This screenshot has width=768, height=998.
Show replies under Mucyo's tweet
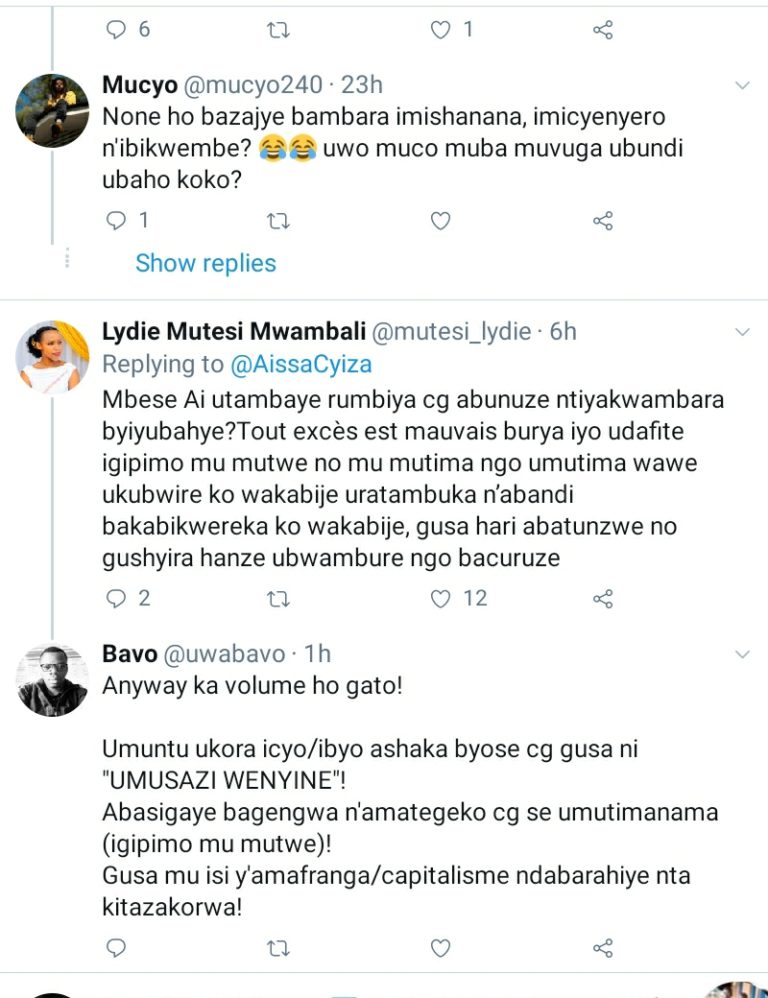pos(205,263)
